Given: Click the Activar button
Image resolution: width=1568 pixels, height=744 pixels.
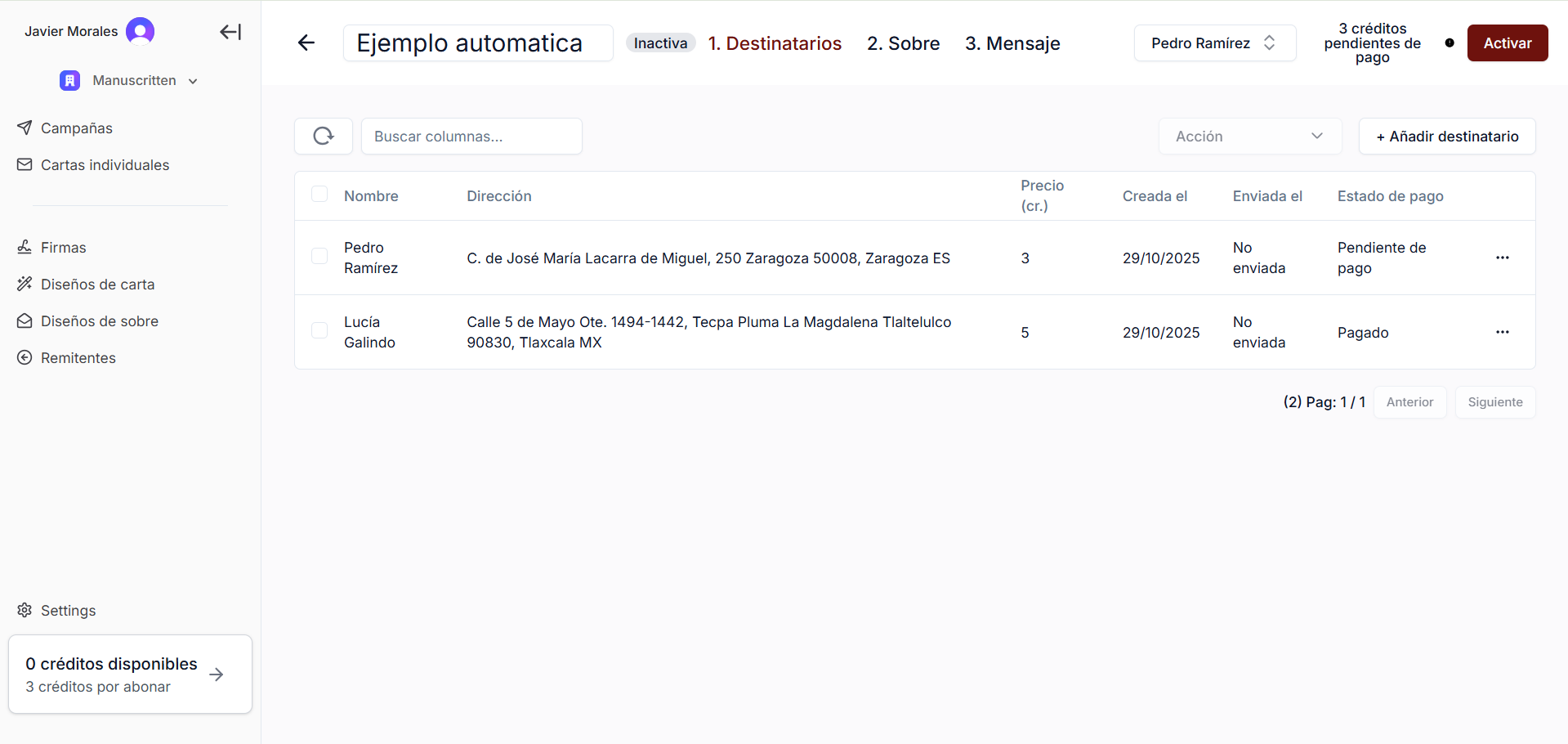Looking at the screenshot, I should tap(1508, 43).
